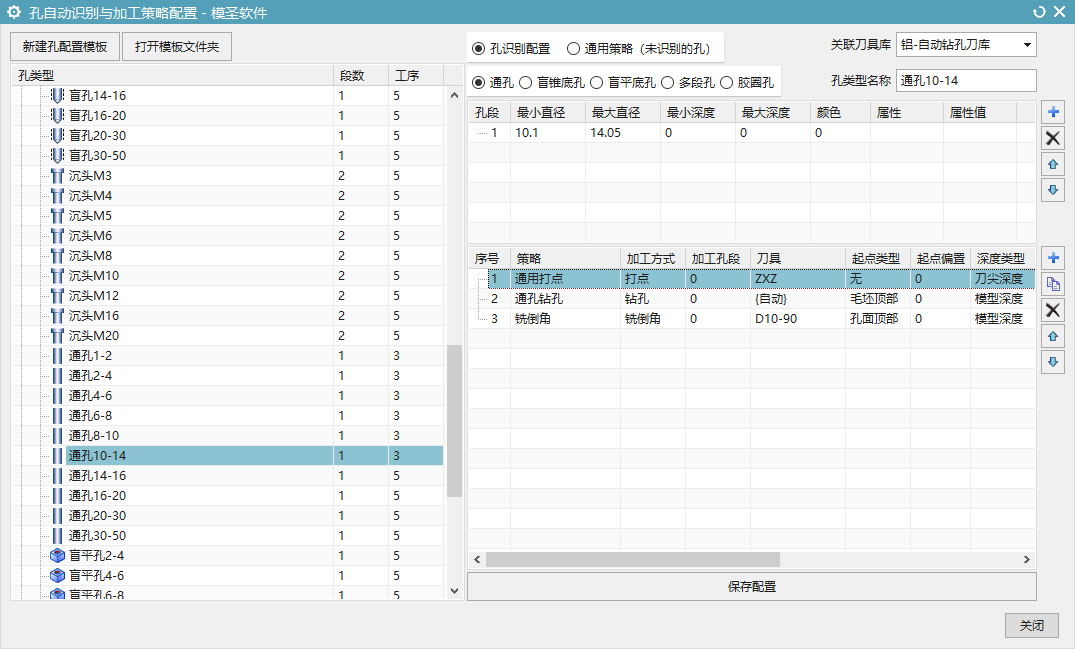Viewport: 1075px width, 649px height.
Task: Select the 多段孔 radio button
Action: tap(668, 82)
